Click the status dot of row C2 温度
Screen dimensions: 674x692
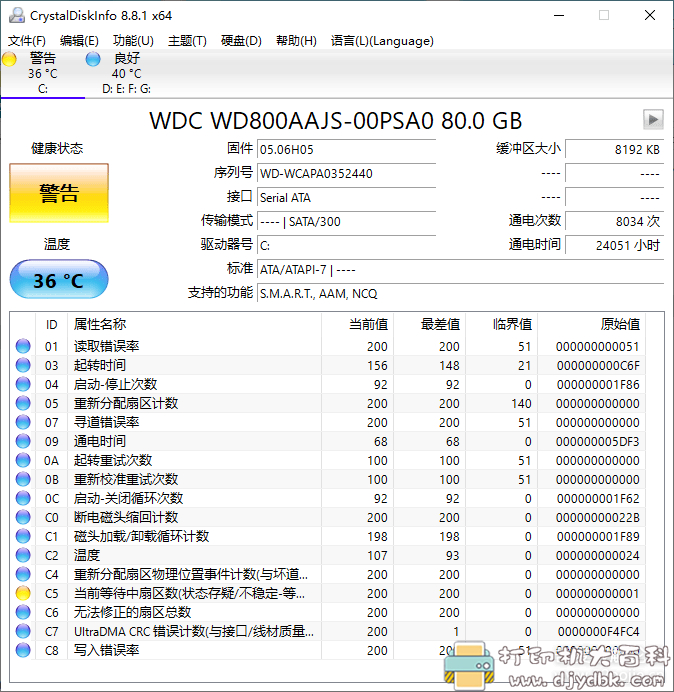point(23,555)
